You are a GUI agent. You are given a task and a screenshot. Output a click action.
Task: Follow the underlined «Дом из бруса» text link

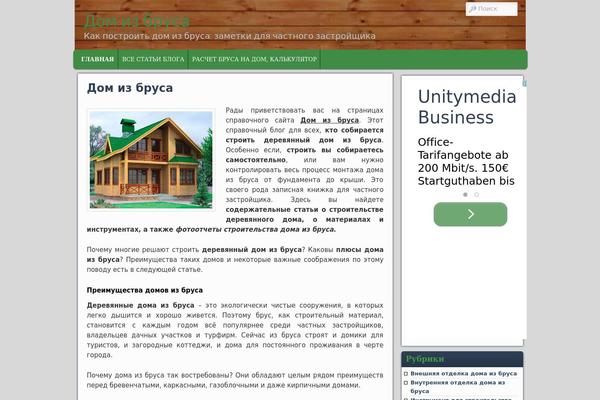tap(329, 120)
